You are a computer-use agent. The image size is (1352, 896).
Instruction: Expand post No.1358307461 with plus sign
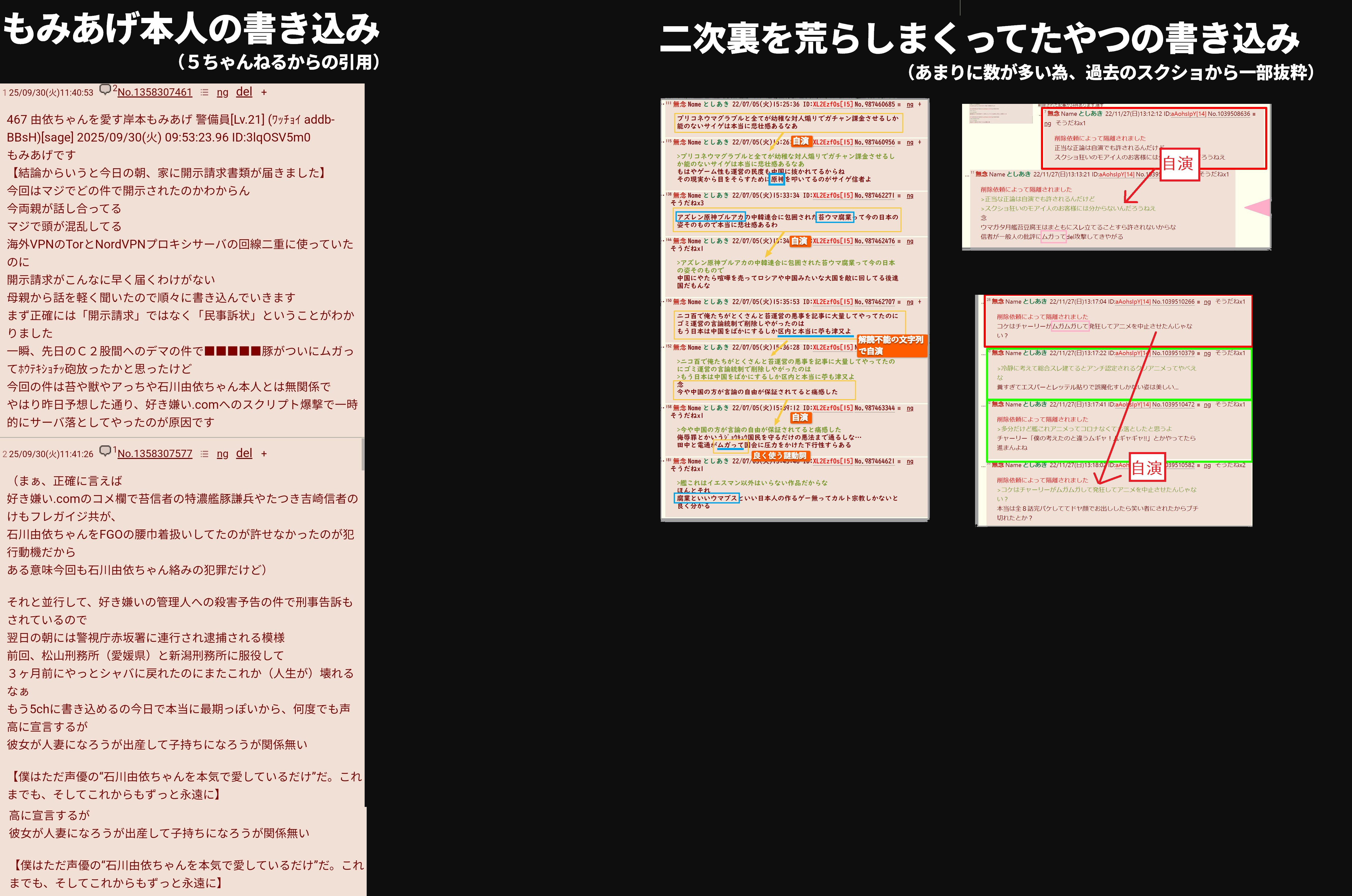(x=264, y=93)
